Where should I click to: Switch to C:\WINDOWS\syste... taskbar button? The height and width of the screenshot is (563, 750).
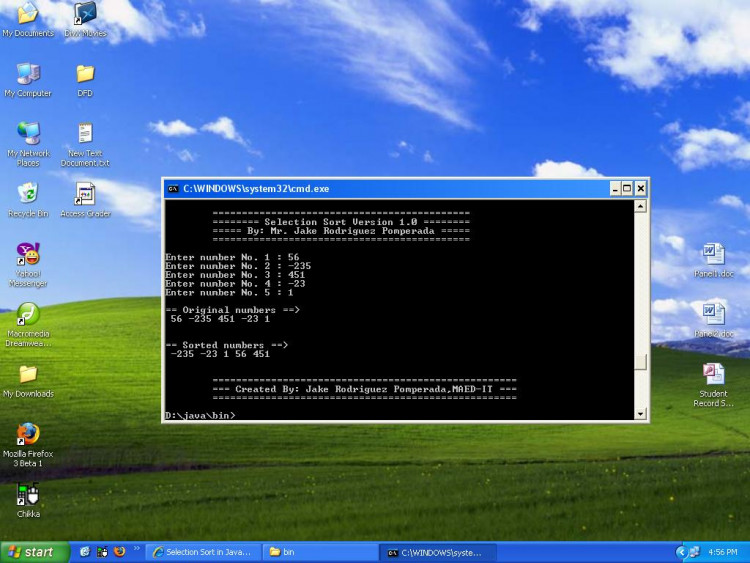(438, 552)
